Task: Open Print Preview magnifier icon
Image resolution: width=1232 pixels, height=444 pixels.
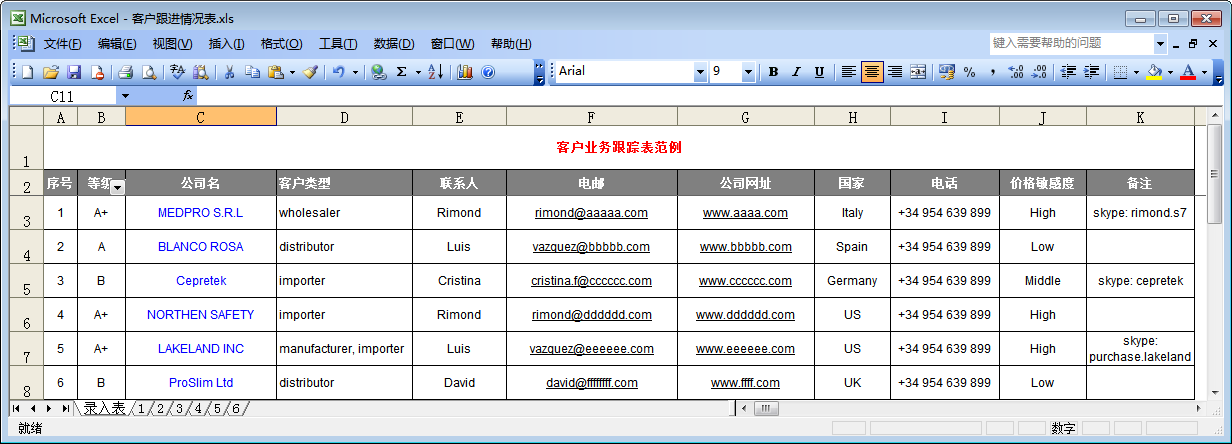Action: coord(149,72)
